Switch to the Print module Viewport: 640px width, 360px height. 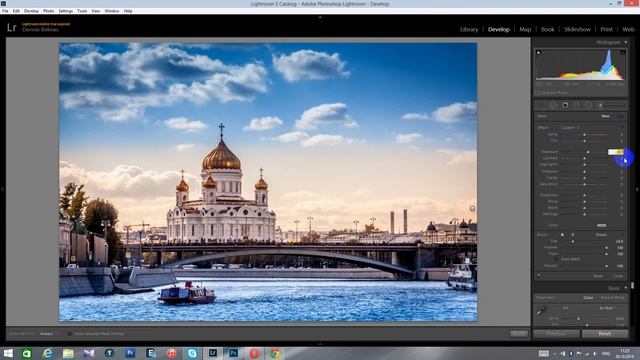[606, 29]
